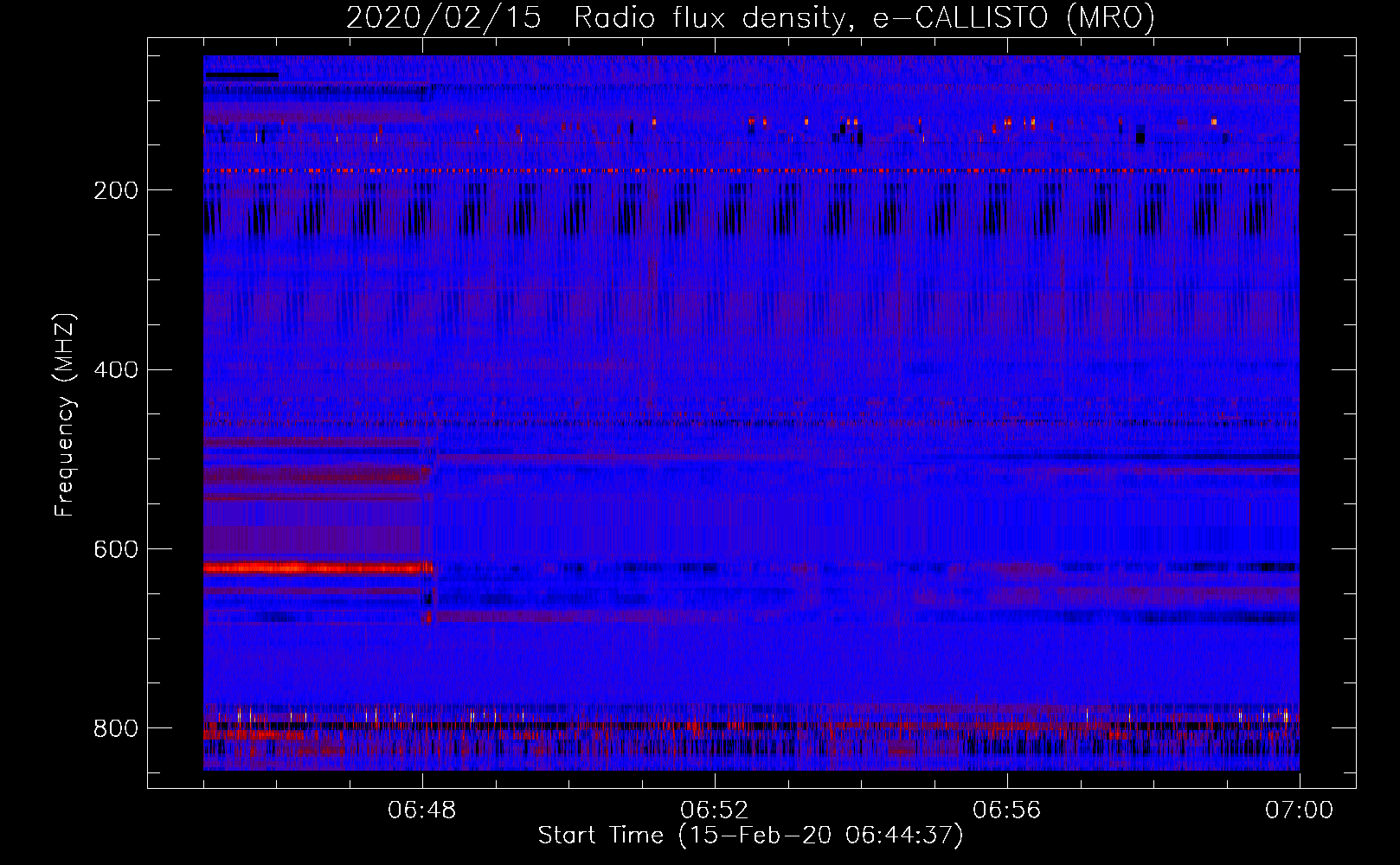Click the 'Frequency (MHZ)' axis label
Screen dimensions: 1400x865
pos(65,415)
